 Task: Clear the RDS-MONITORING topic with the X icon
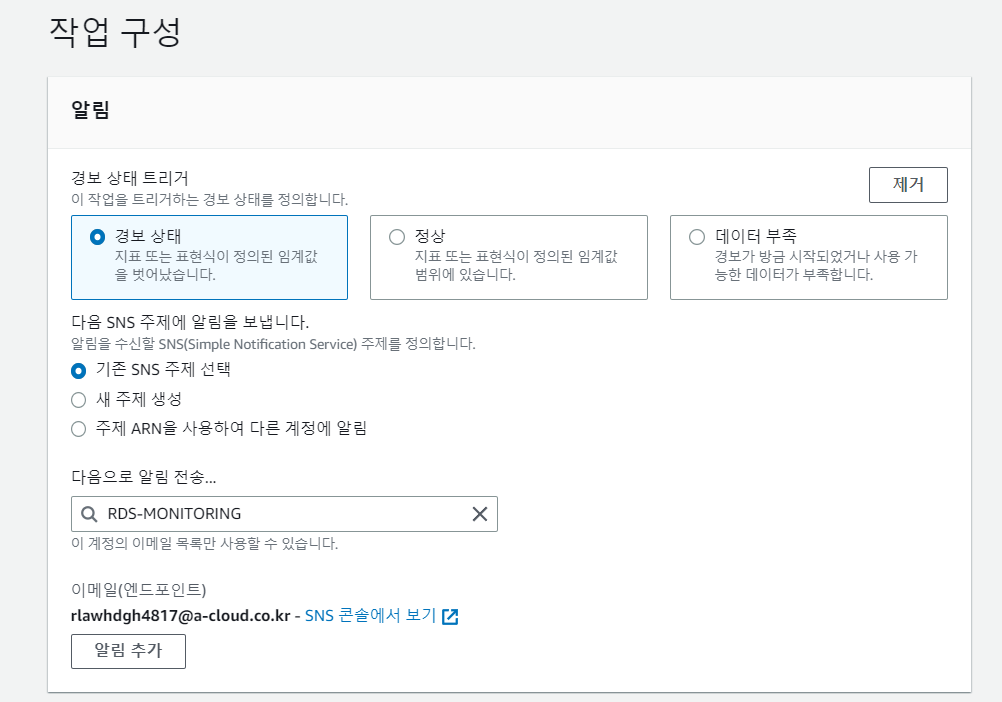point(480,514)
